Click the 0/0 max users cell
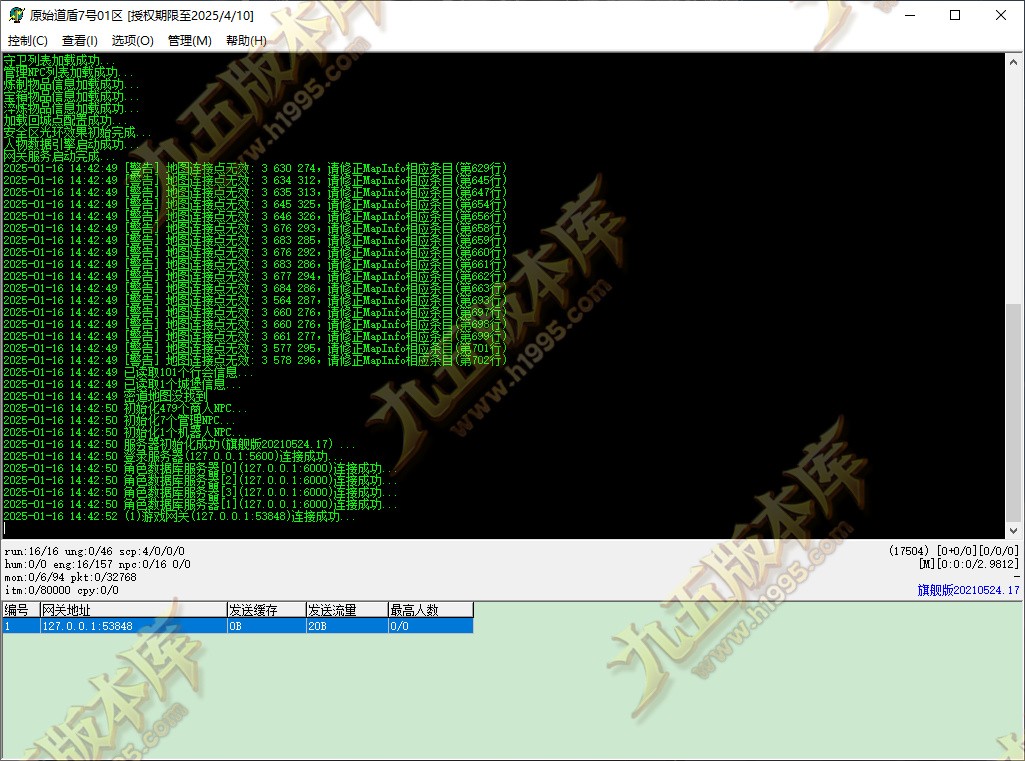 click(431, 626)
